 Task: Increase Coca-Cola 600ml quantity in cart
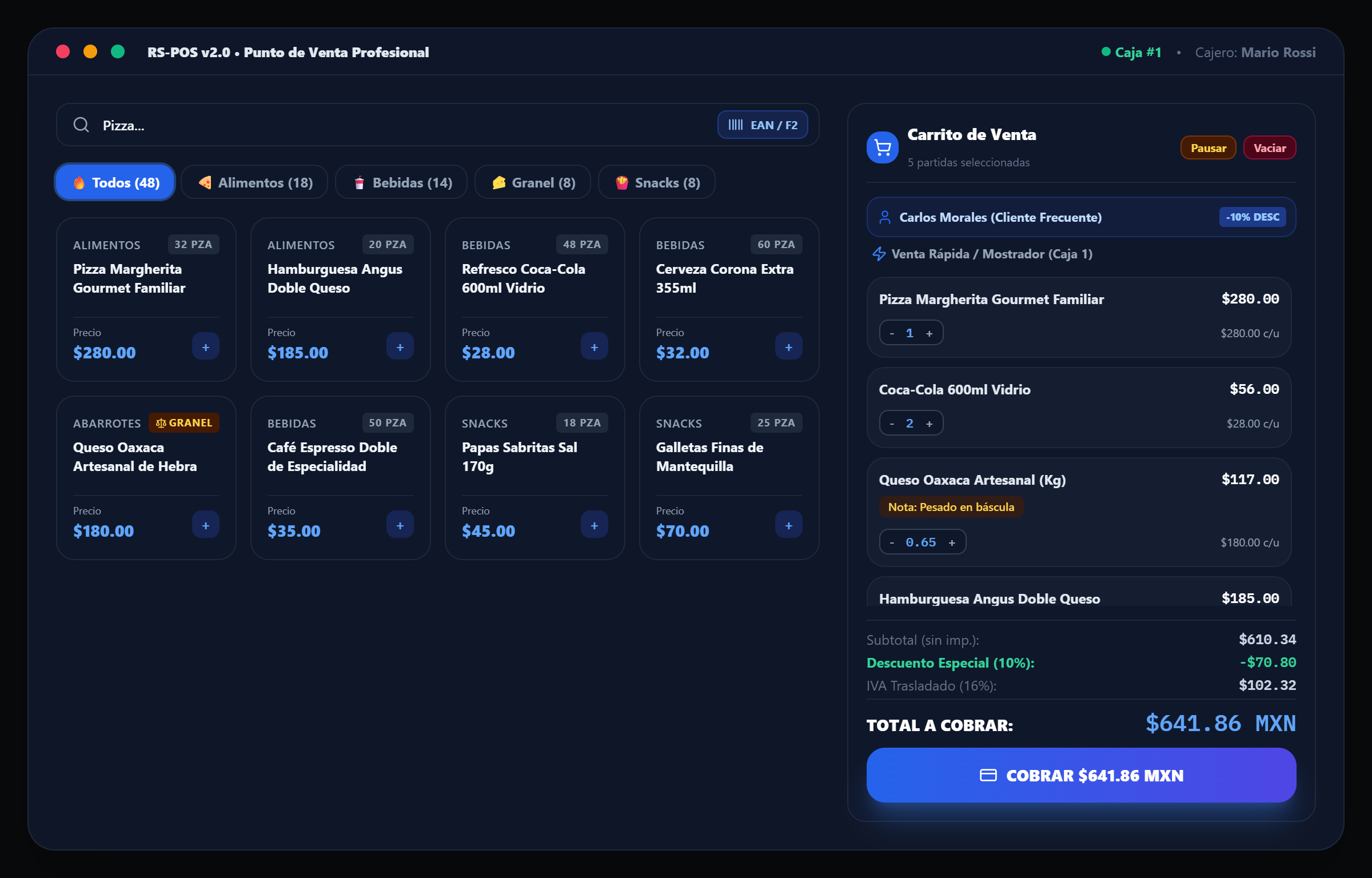930,424
